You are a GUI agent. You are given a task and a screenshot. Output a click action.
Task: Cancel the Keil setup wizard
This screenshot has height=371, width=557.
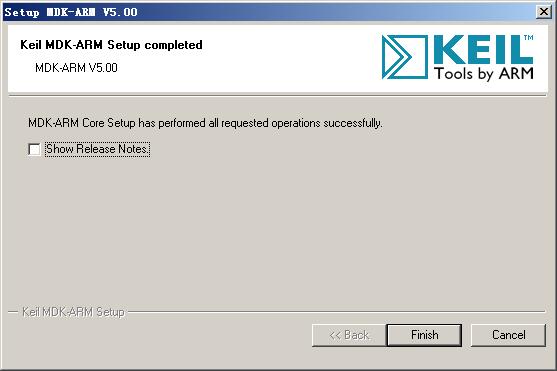[508, 335]
